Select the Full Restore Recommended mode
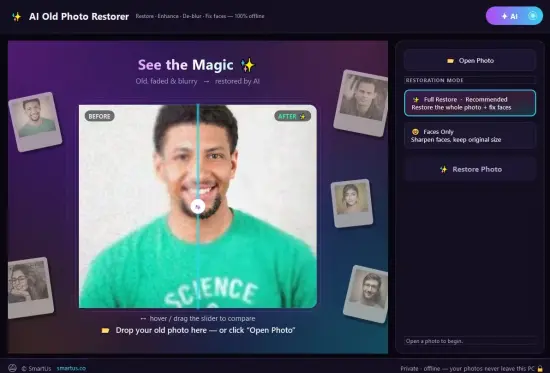This screenshot has height=373, width=550. coord(470,103)
